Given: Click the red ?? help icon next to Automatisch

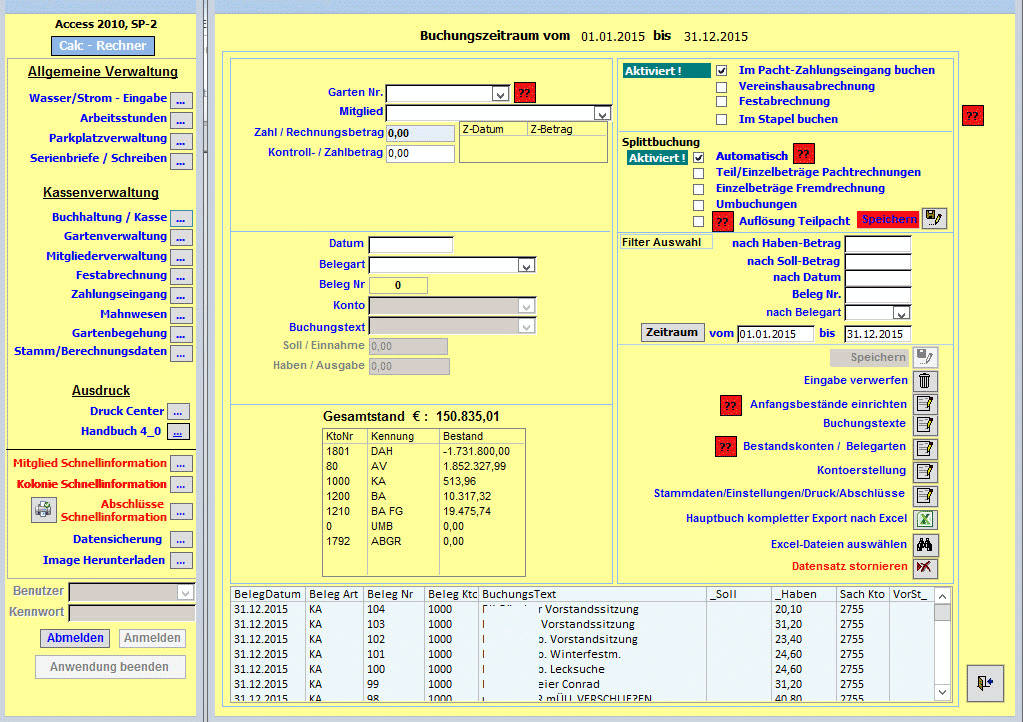Looking at the screenshot, I should point(803,155).
